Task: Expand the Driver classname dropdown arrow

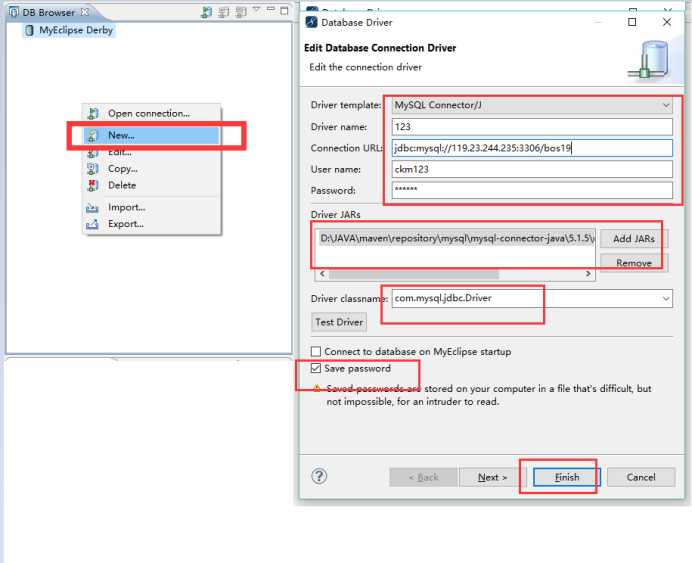Action: point(666,299)
